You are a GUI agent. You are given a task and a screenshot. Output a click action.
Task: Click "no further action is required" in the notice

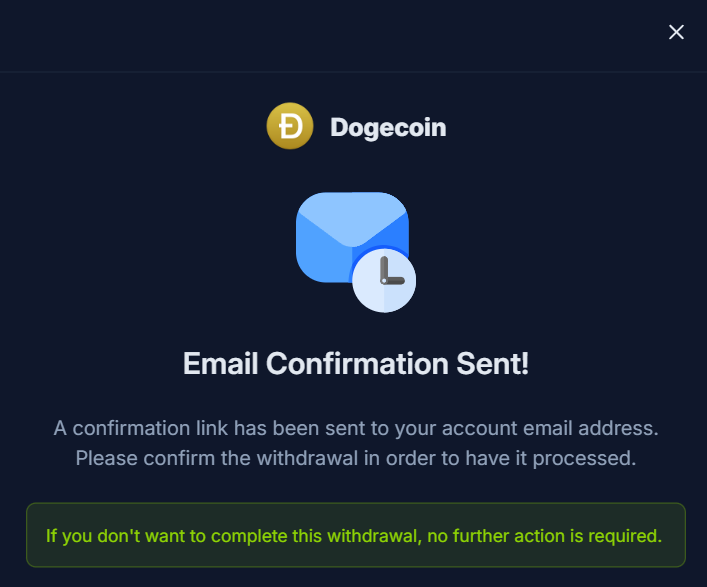tap(544, 536)
